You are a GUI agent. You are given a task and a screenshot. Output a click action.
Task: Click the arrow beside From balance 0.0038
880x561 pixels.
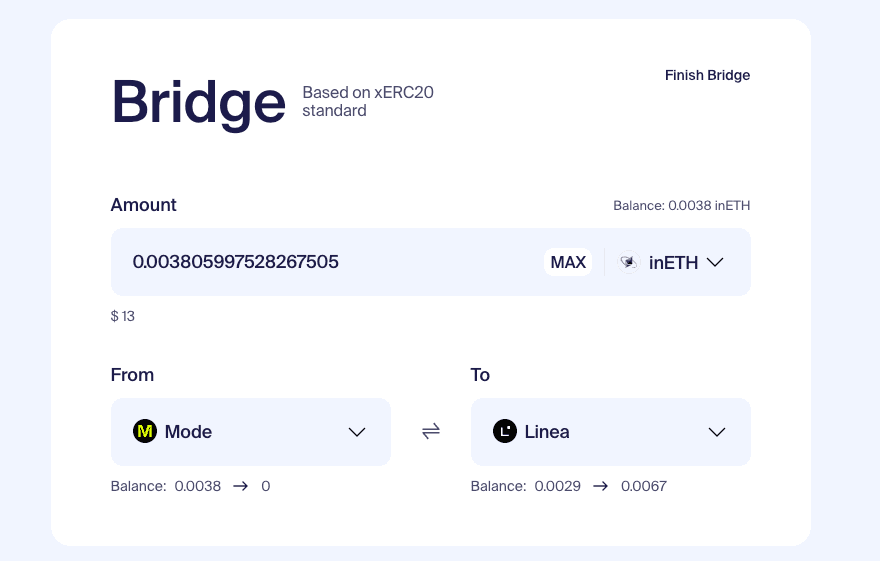coord(241,486)
